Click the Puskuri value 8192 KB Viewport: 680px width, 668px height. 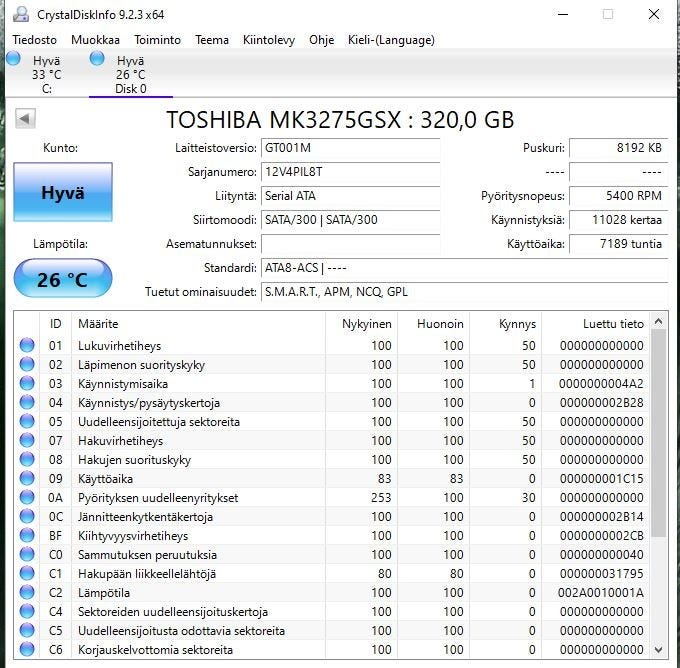(x=618, y=148)
